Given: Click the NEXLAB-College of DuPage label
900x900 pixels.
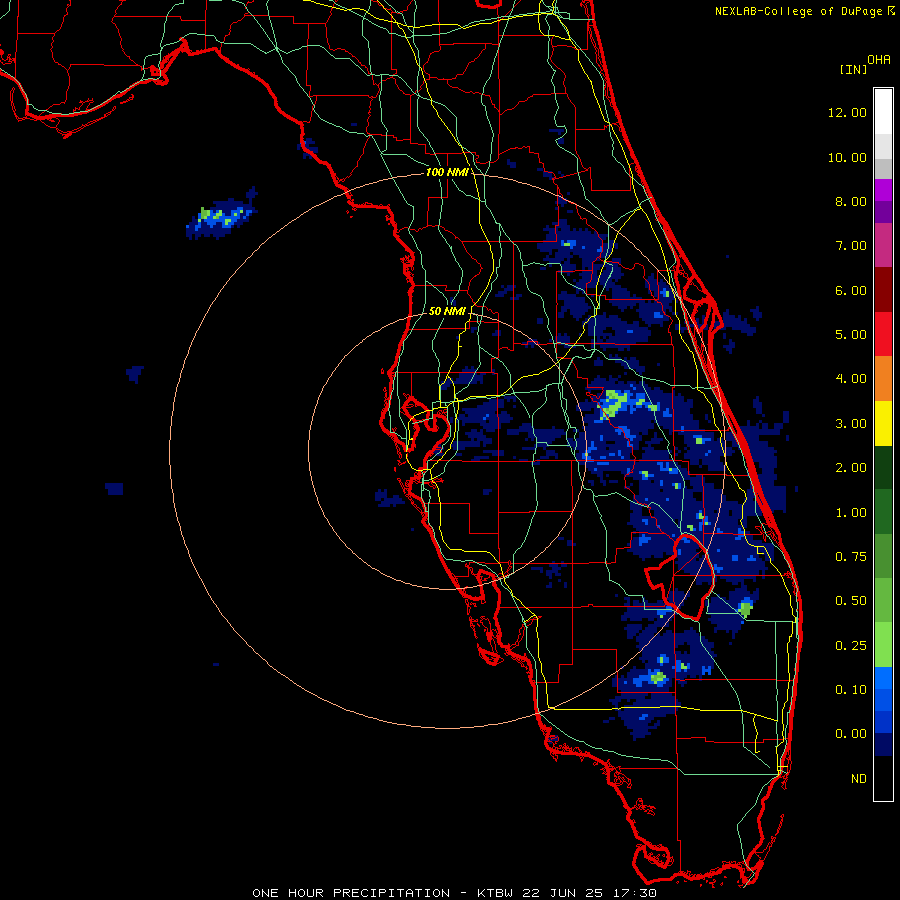Looking at the screenshot, I should point(804,11).
